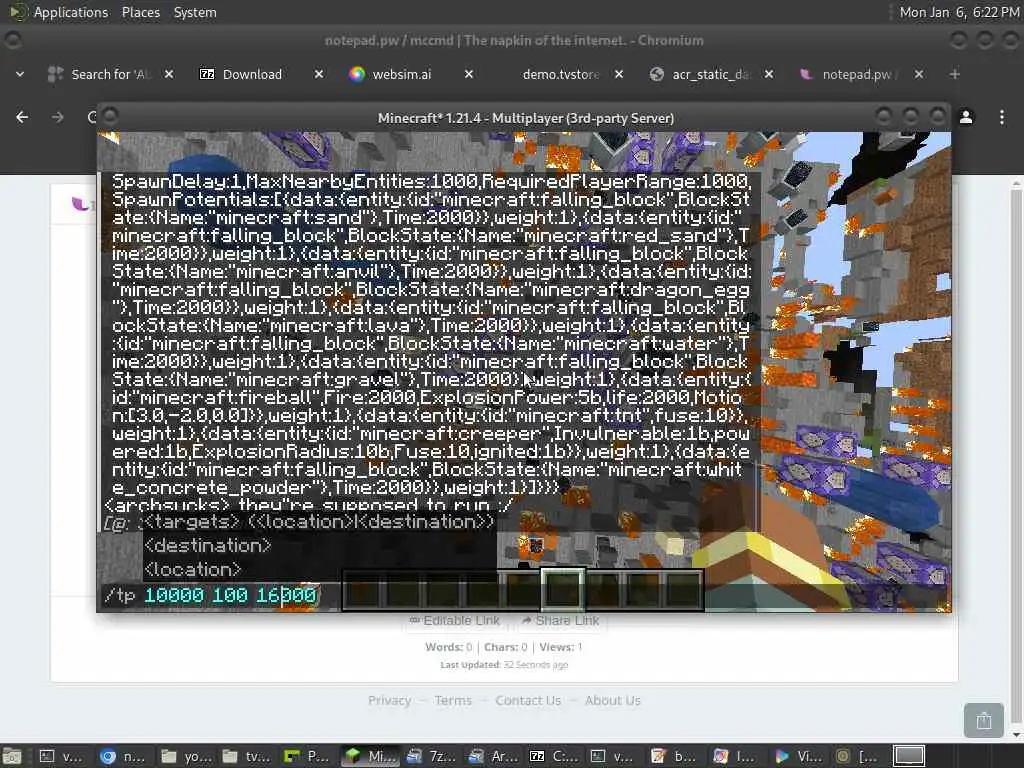This screenshot has height=768, width=1024.
Task: Open a new Chromium tab
Action: pyautogui.click(x=955, y=74)
